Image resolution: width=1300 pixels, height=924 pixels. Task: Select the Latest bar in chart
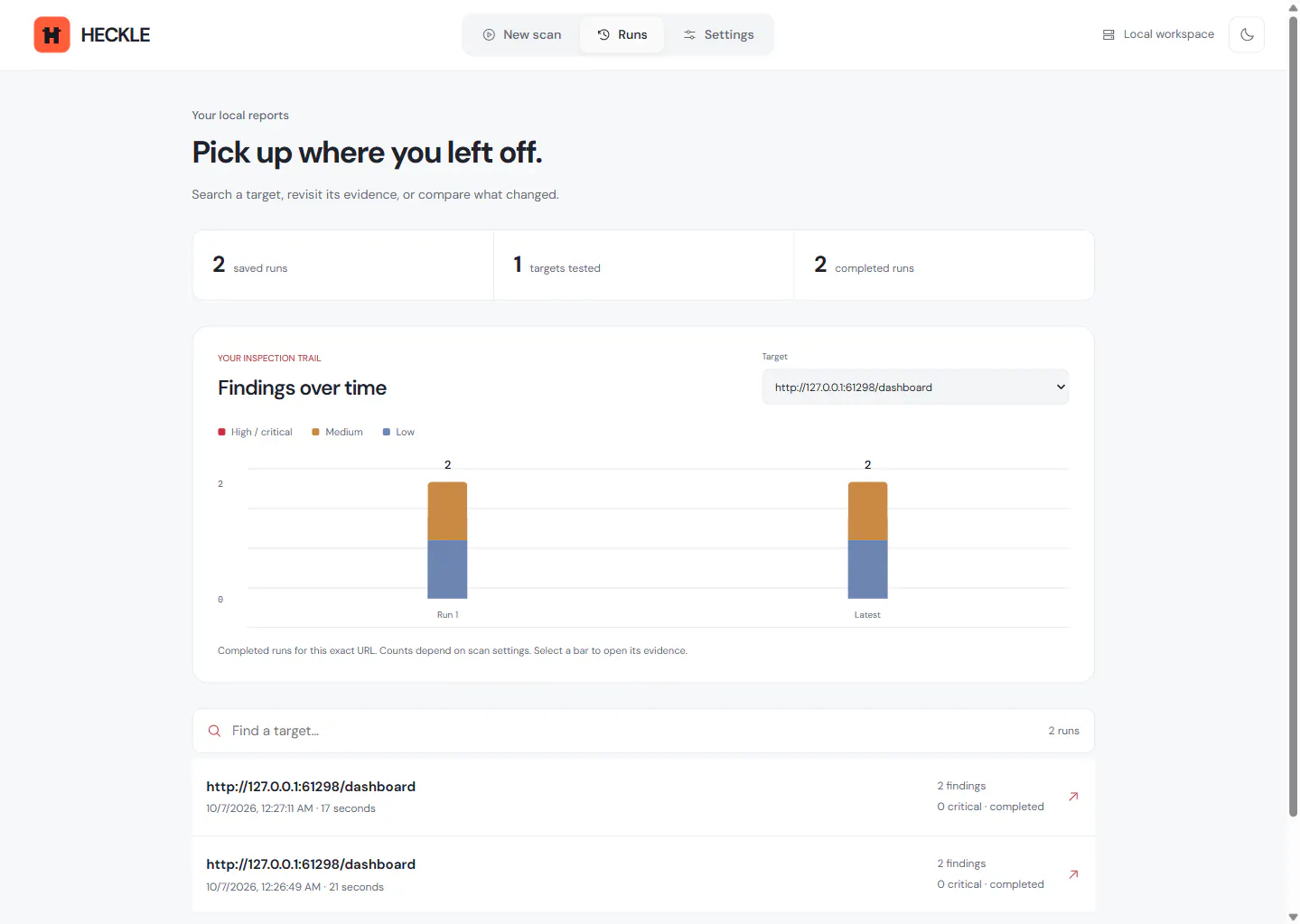867,540
